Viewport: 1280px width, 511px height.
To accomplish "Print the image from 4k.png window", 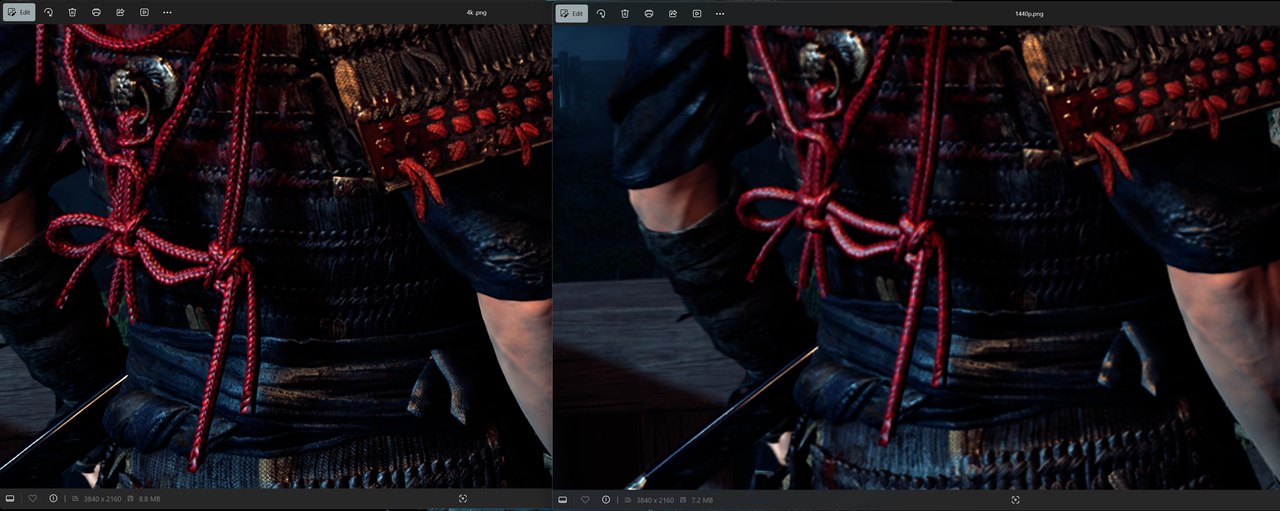I will pos(96,13).
